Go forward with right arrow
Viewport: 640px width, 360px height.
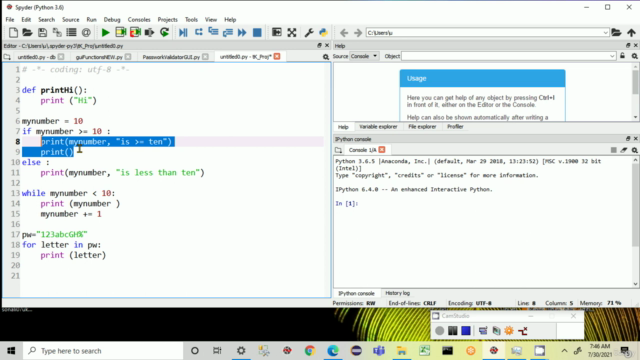point(358,33)
